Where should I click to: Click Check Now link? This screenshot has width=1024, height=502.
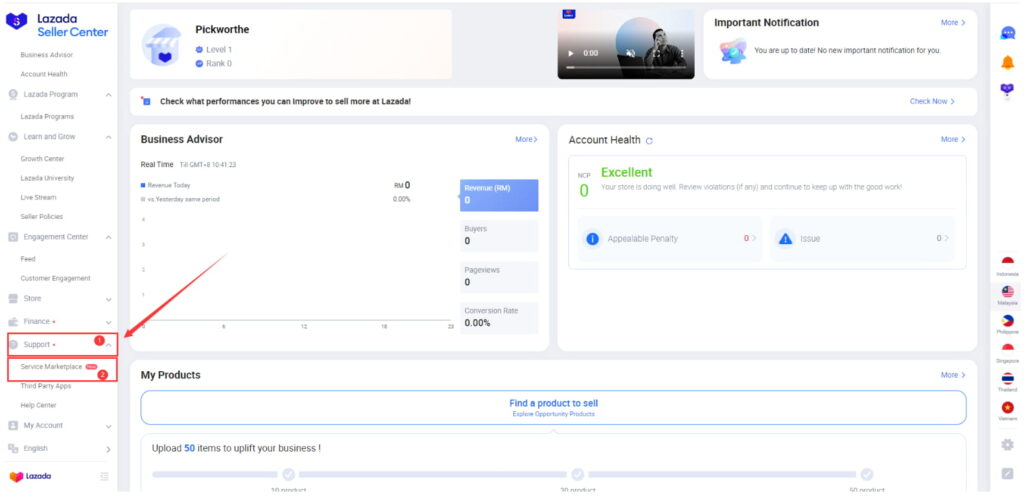933,102
